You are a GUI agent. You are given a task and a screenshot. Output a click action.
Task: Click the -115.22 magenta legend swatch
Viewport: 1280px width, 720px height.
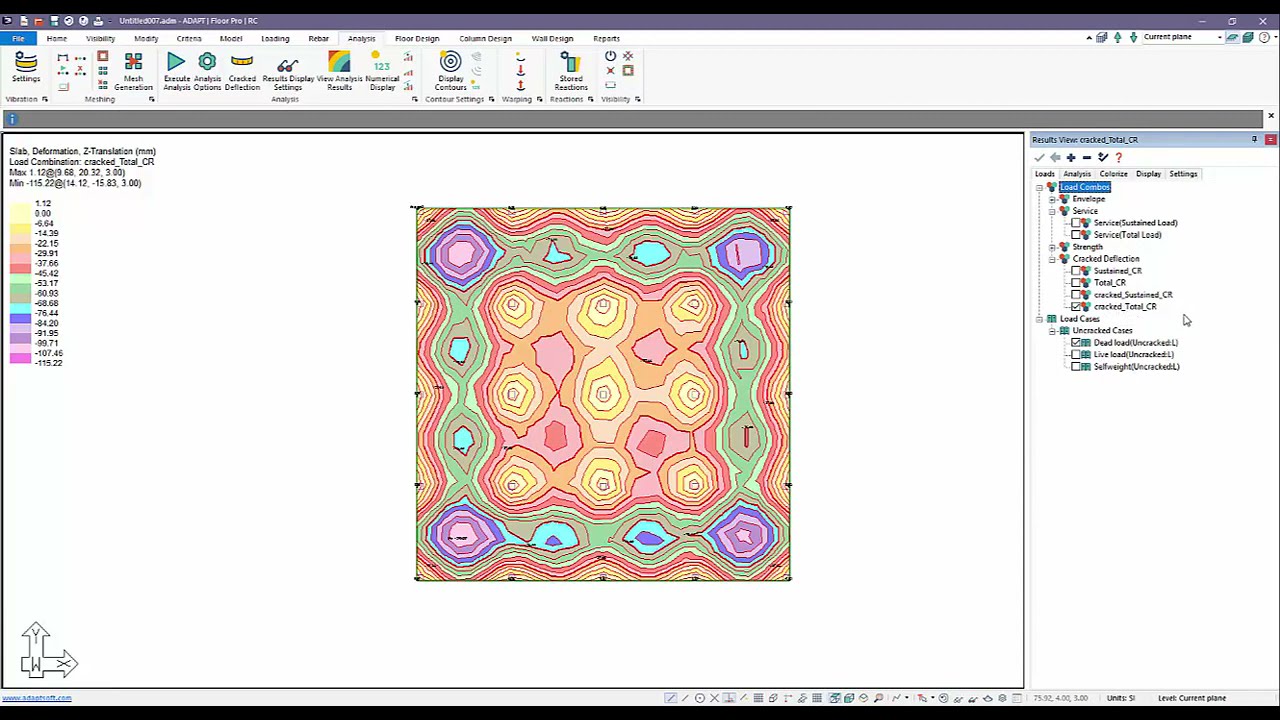click(x=20, y=358)
